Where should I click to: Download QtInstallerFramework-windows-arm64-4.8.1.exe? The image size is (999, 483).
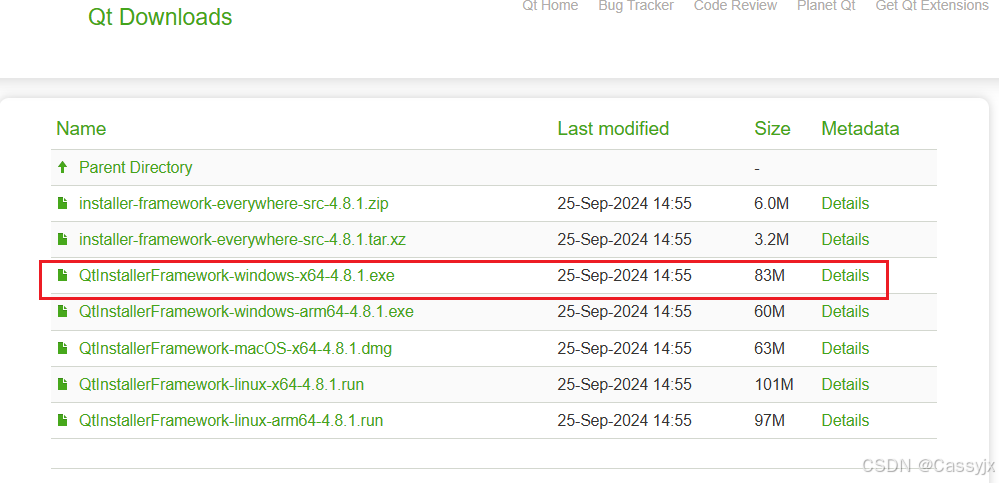246,312
